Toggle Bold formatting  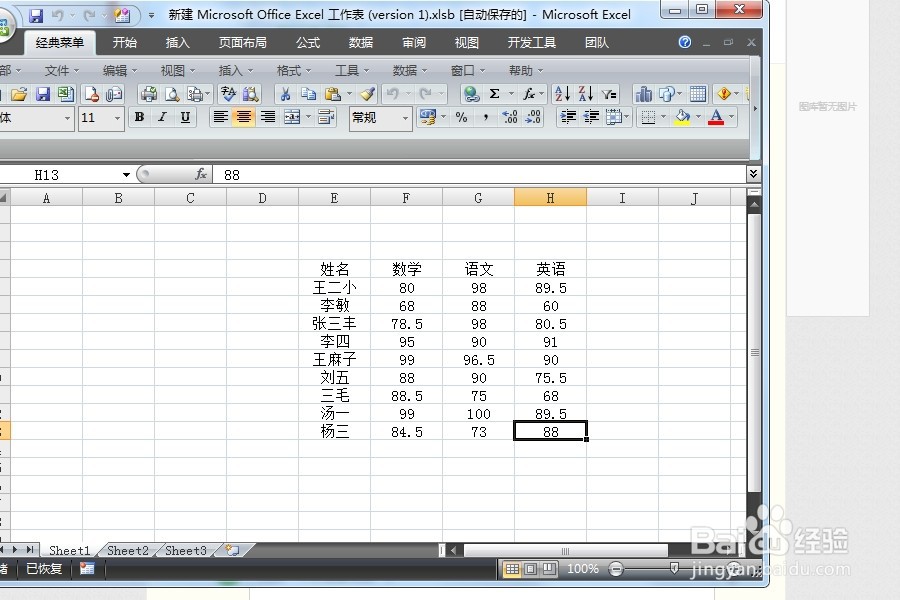[139, 117]
